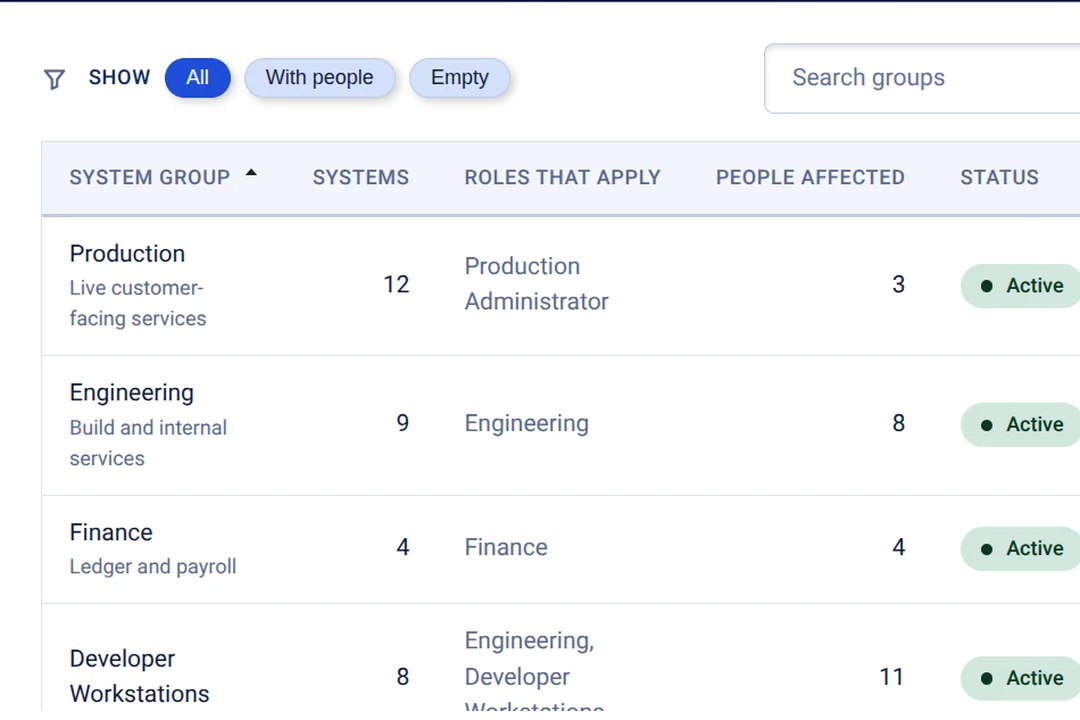The image size is (1080, 720).
Task: Filter to Empty groups
Action: (x=459, y=78)
